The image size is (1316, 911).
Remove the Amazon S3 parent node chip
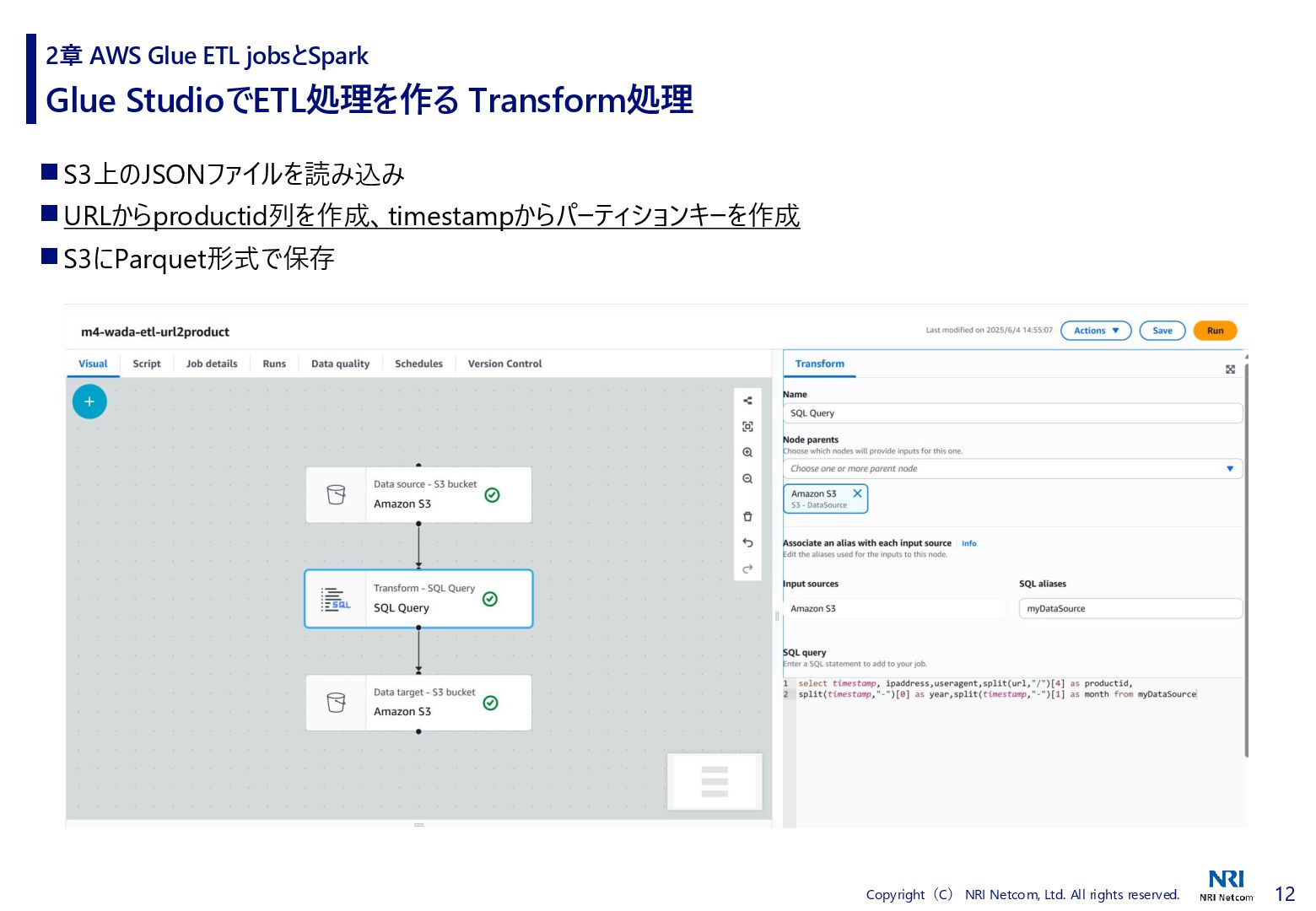coord(857,493)
